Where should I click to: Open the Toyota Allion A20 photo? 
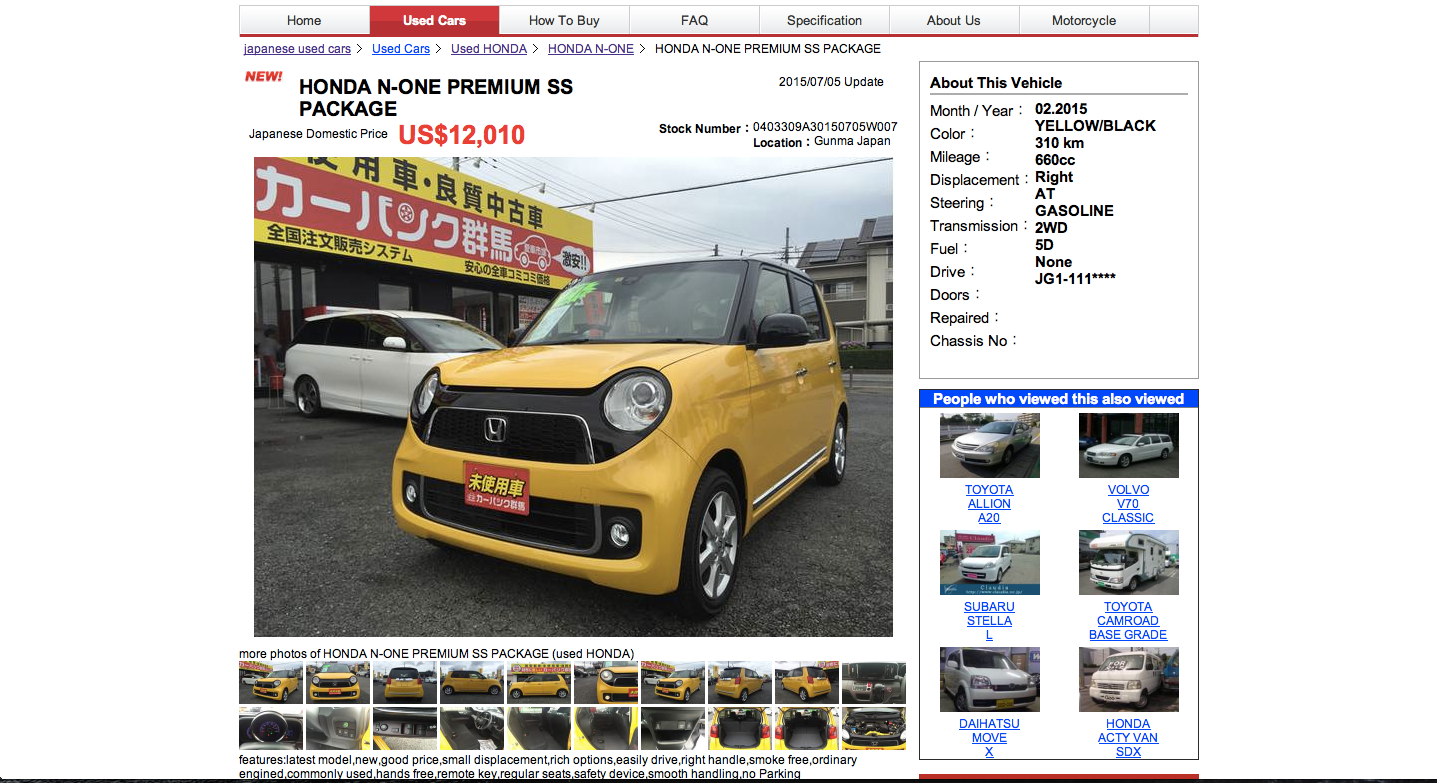989,446
